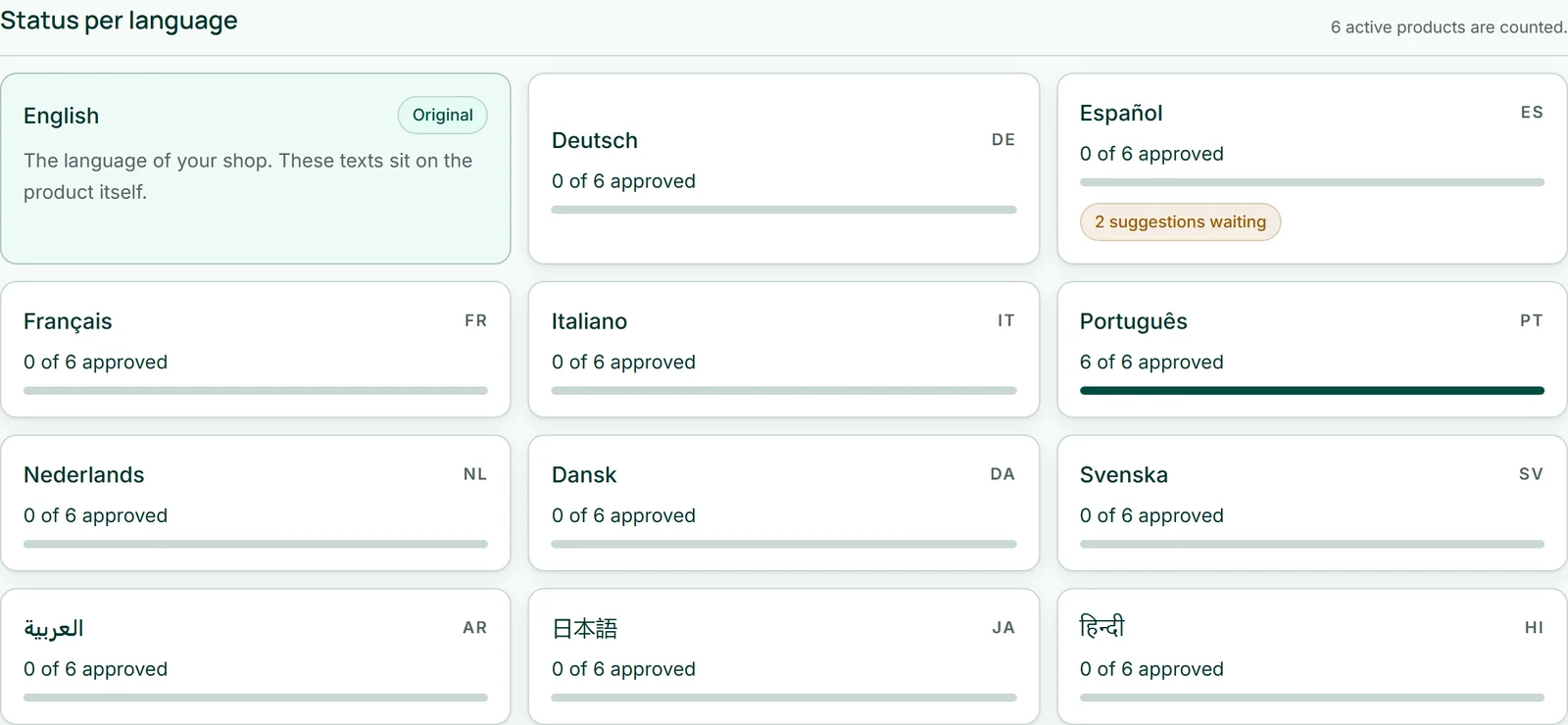Viewport: 1568px width, 725px height.
Task: Click the DE language code label
Action: [x=1003, y=140]
